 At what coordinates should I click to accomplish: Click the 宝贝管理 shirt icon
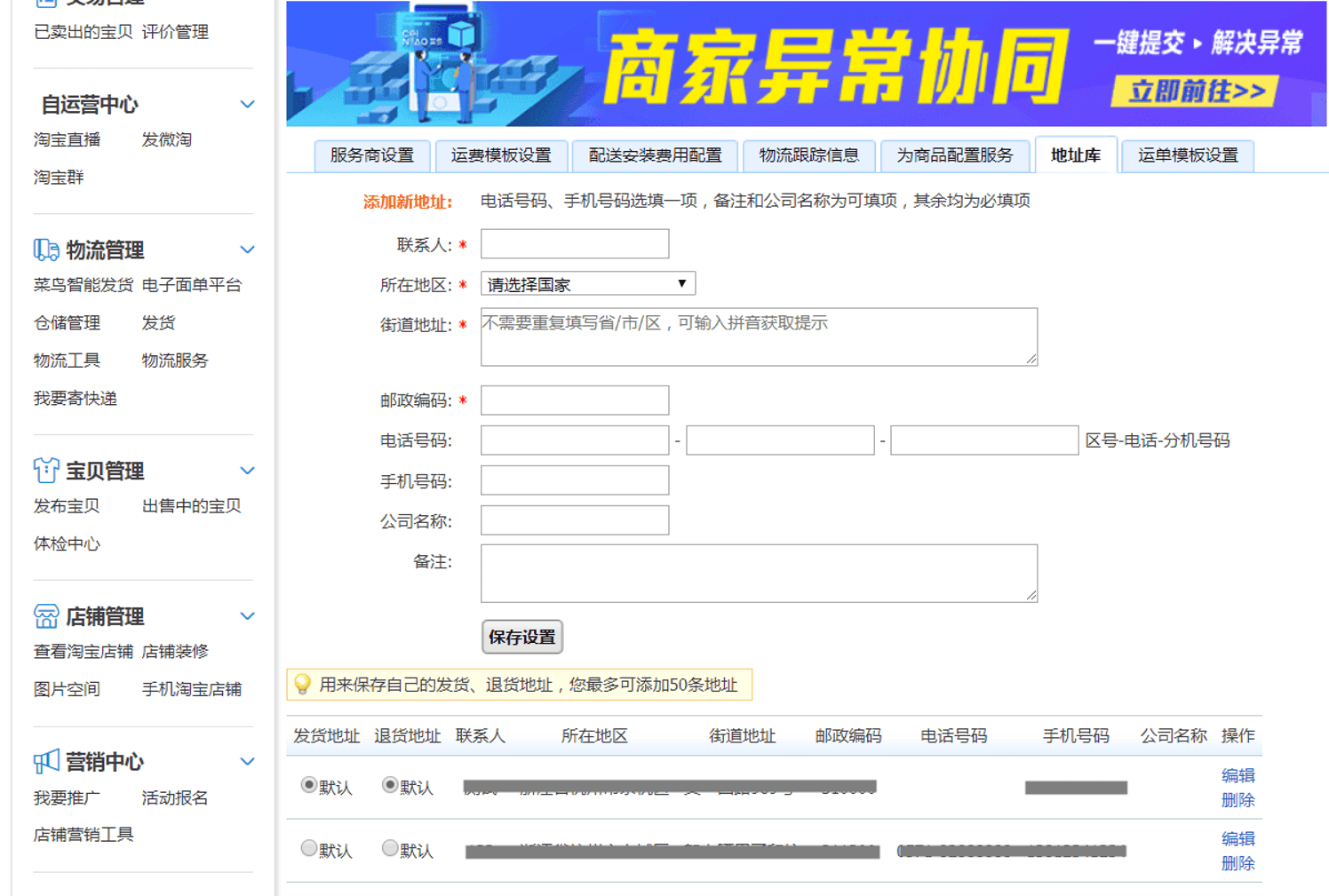[46, 471]
